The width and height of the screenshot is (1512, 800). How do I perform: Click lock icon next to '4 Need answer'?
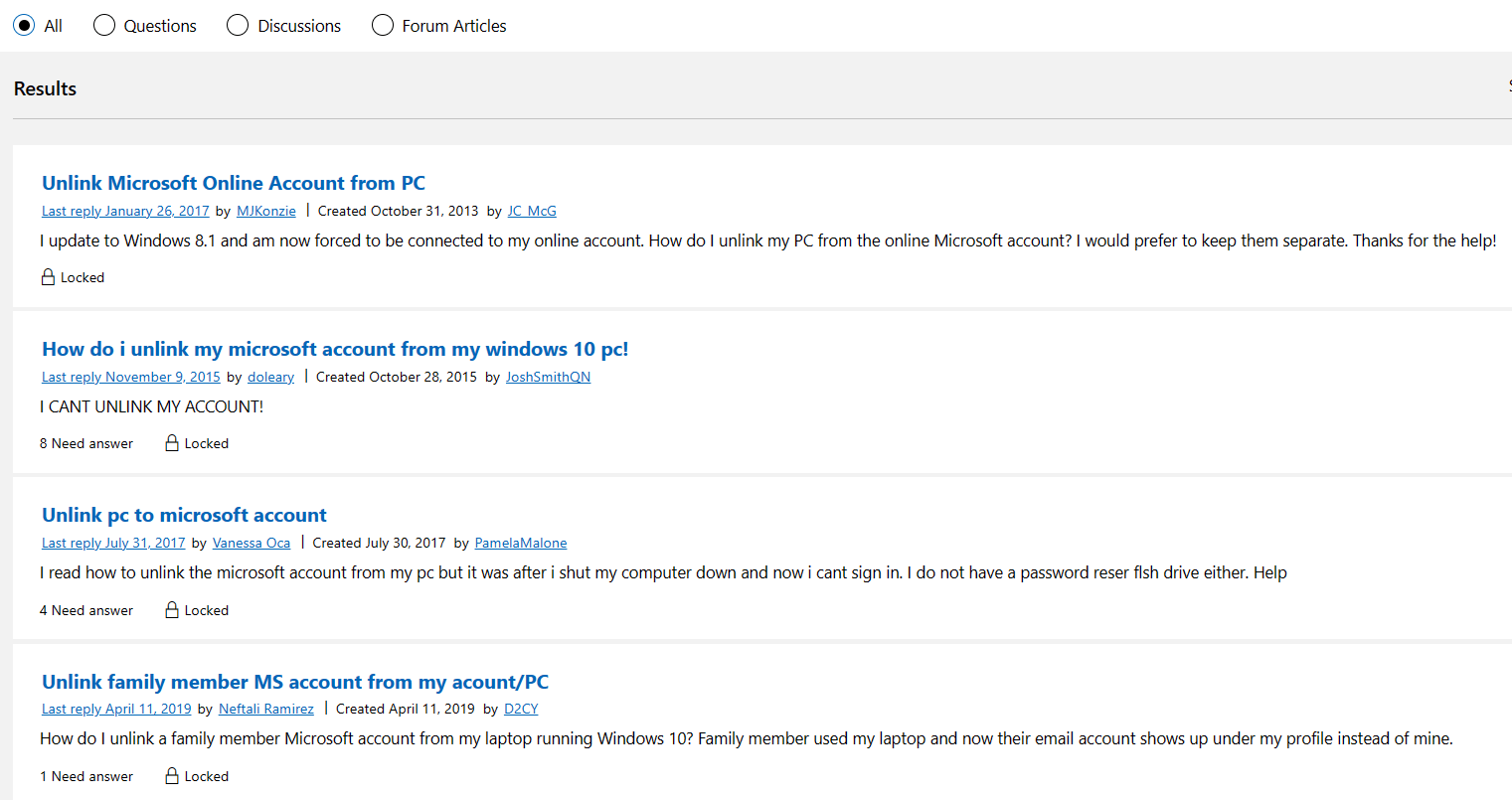[x=172, y=610]
